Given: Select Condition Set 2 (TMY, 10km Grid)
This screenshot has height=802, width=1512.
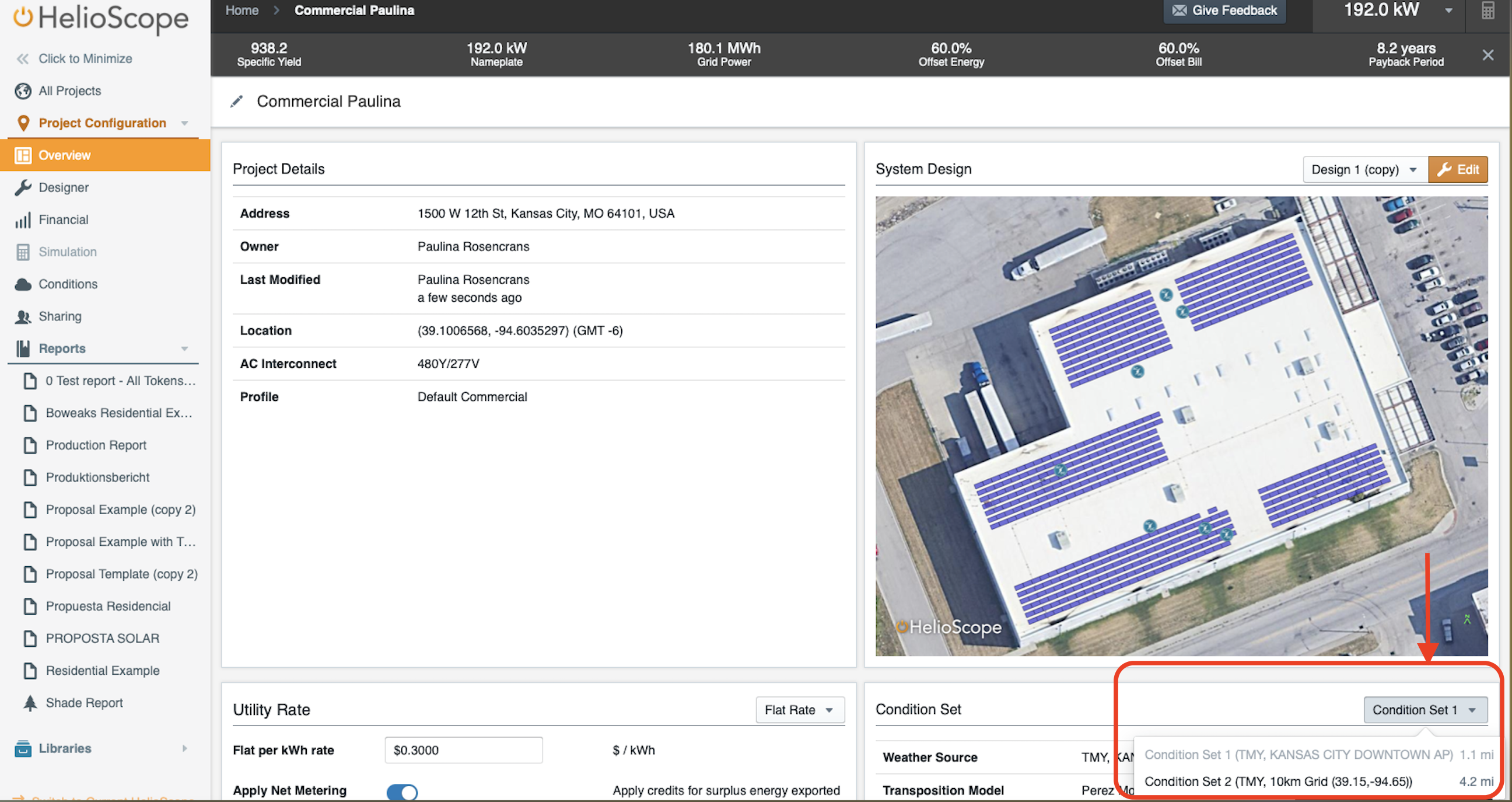Looking at the screenshot, I should coord(1318,782).
